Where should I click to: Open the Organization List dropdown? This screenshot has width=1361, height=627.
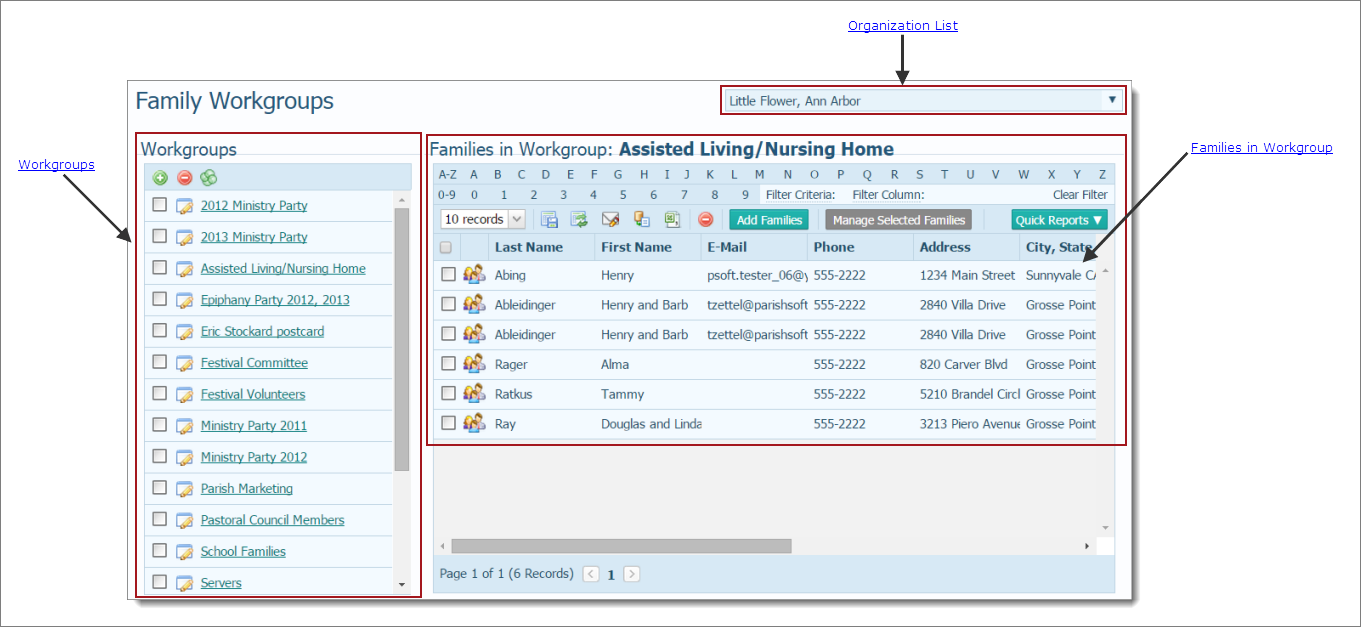point(1112,100)
